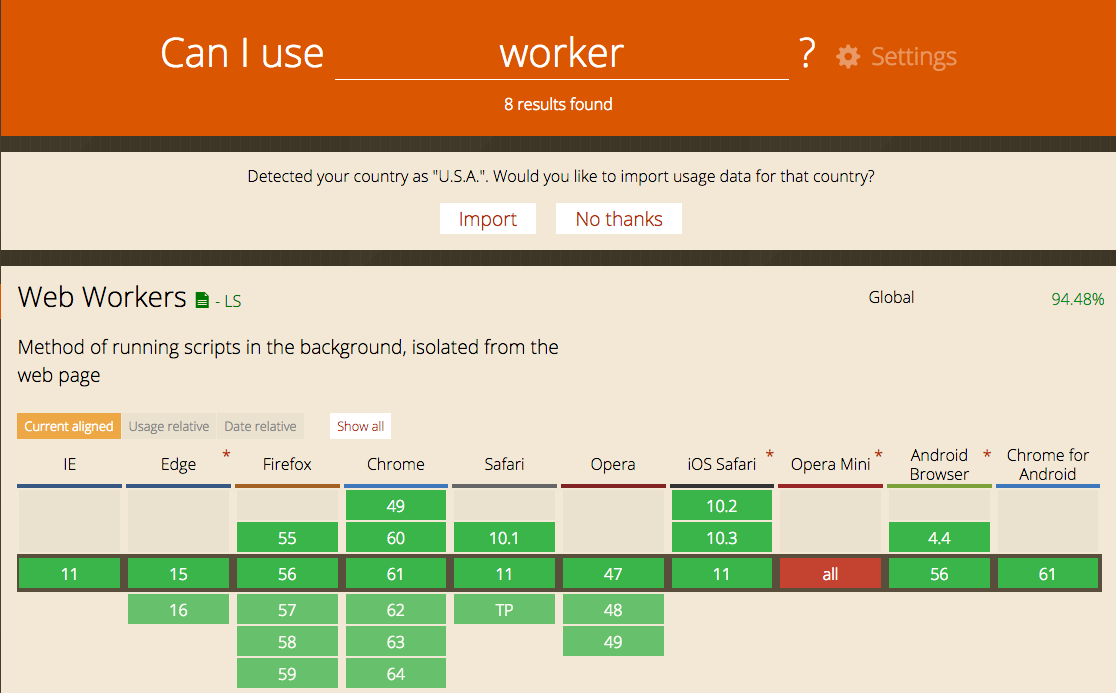Dismiss the prompt with No thanks

618,218
